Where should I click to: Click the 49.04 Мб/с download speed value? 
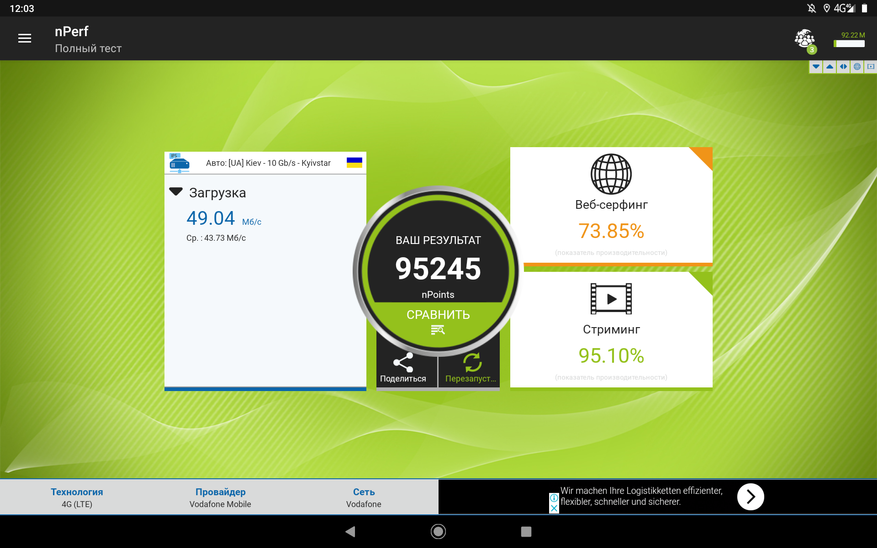(224, 218)
